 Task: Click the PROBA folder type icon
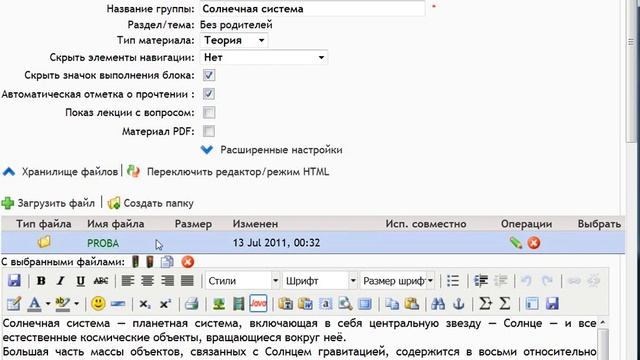point(44,242)
